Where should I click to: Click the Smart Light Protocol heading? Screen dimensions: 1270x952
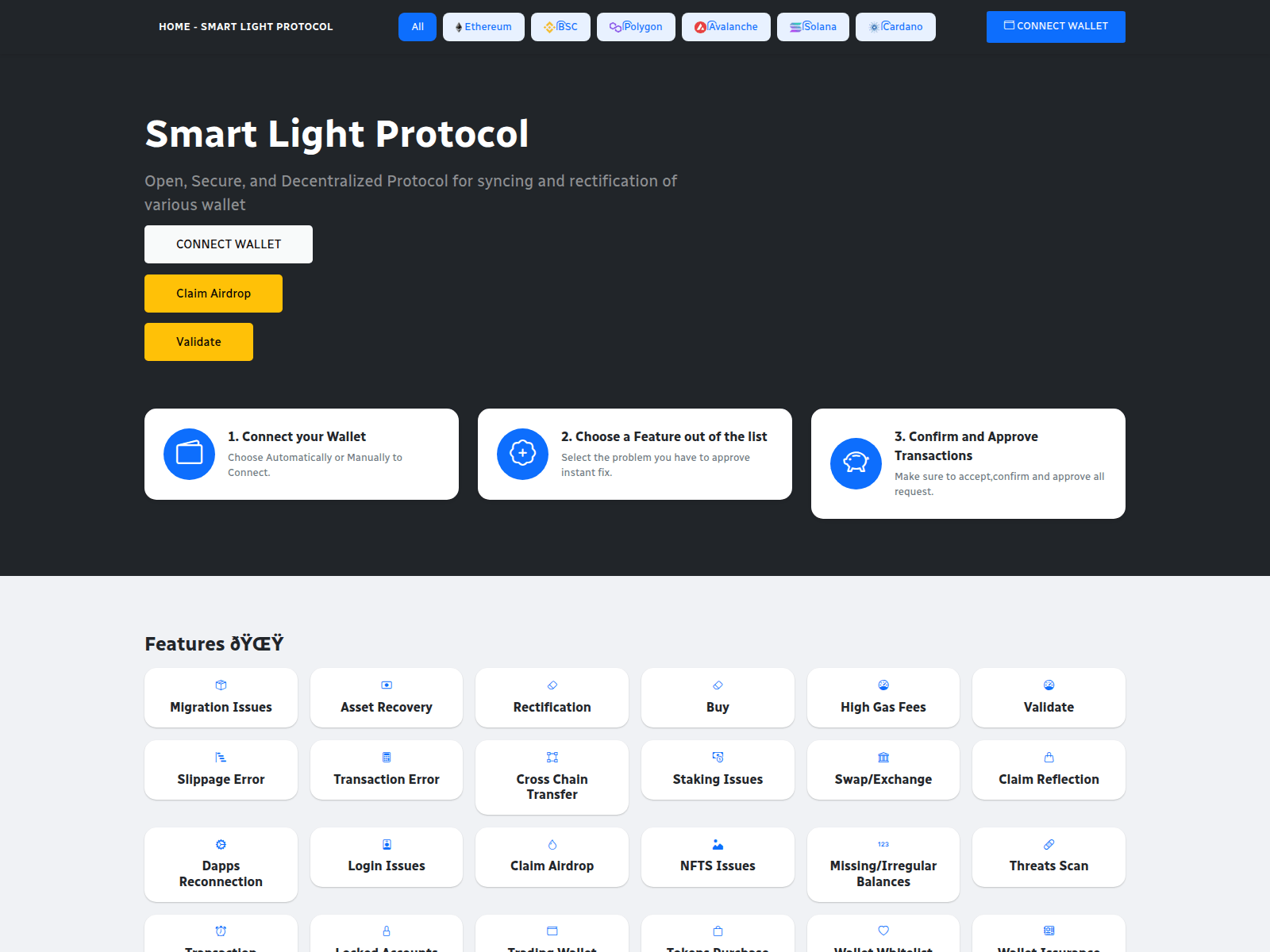337,133
